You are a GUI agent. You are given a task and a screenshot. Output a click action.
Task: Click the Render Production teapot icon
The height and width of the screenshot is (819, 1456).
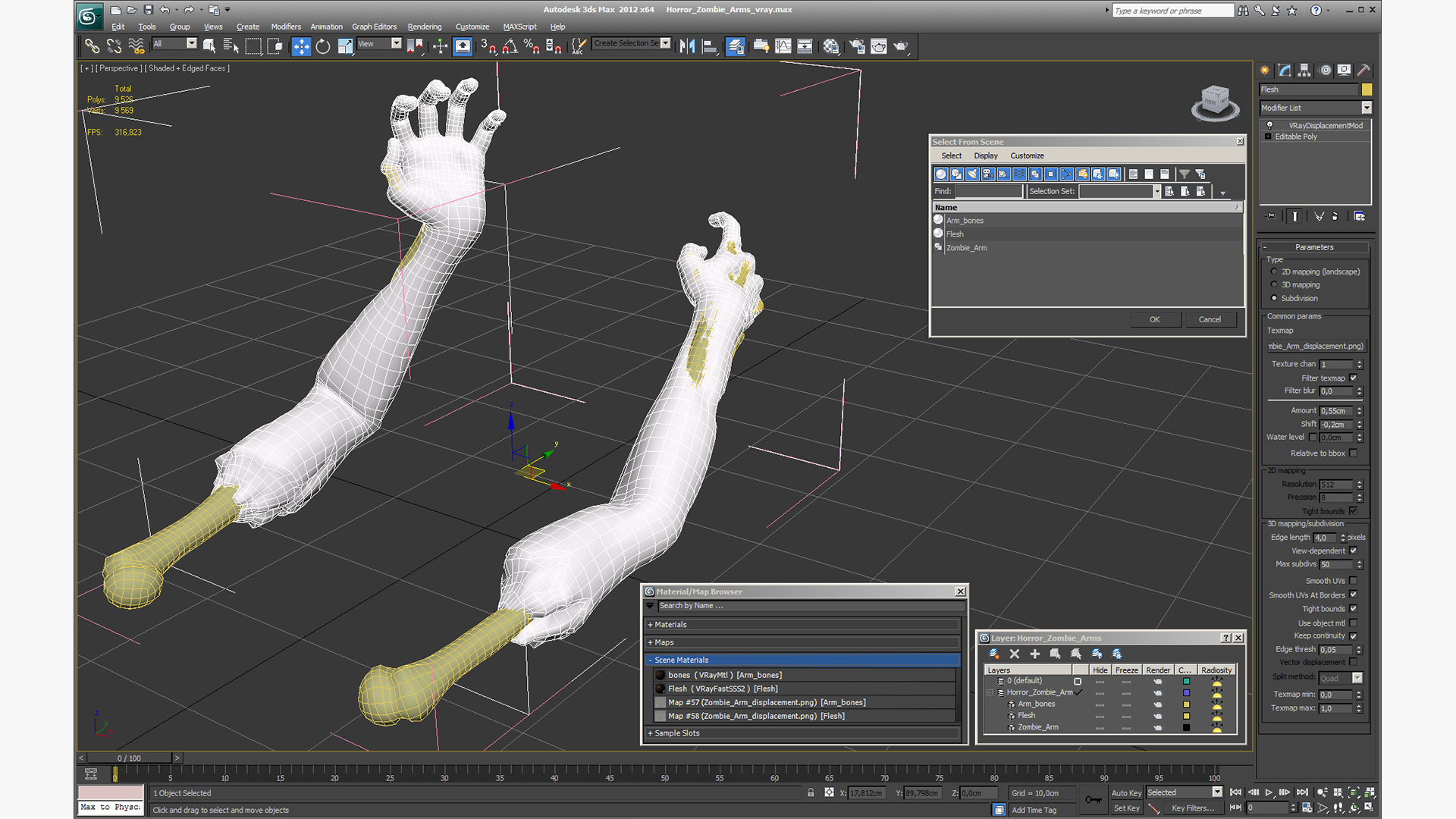point(900,46)
